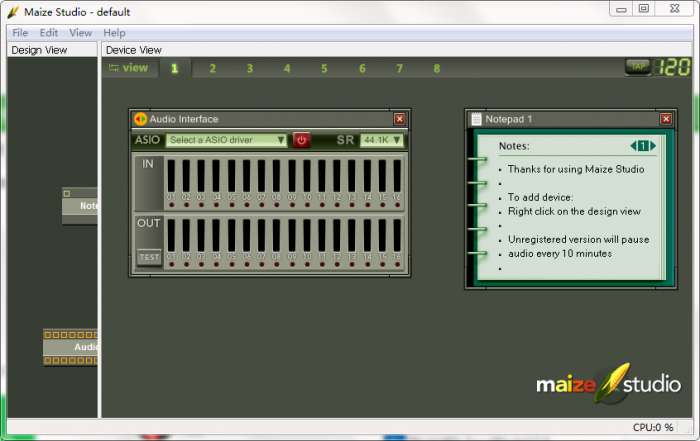Close the Audio Interface device panel
Screen dimensions: 700x441
pyautogui.click(x=400, y=119)
